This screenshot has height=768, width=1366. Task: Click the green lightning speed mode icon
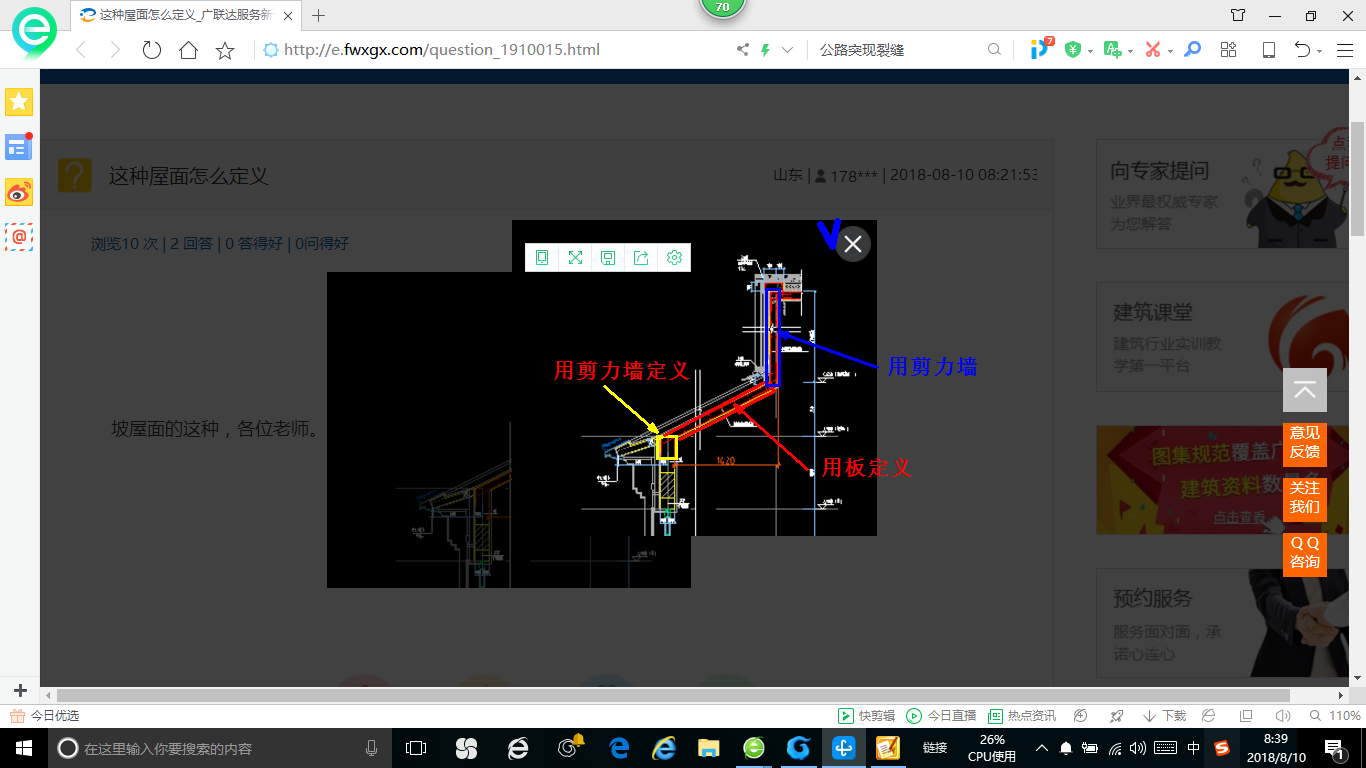766,50
